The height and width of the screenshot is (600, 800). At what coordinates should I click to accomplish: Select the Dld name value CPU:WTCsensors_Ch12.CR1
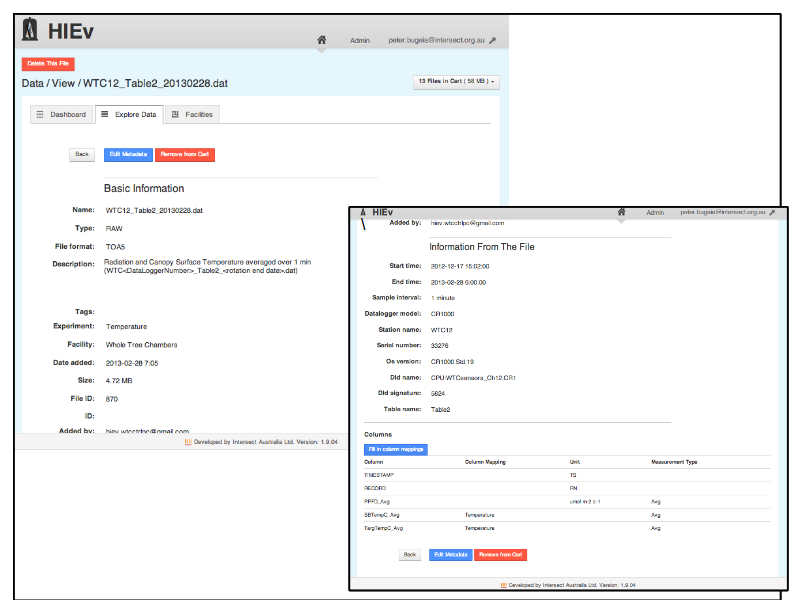[473, 378]
